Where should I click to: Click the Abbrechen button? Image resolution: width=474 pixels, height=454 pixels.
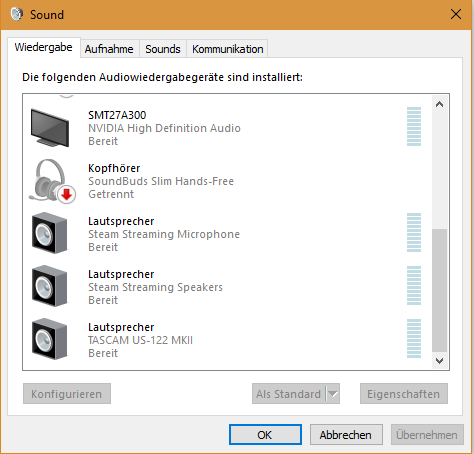pos(346,435)
